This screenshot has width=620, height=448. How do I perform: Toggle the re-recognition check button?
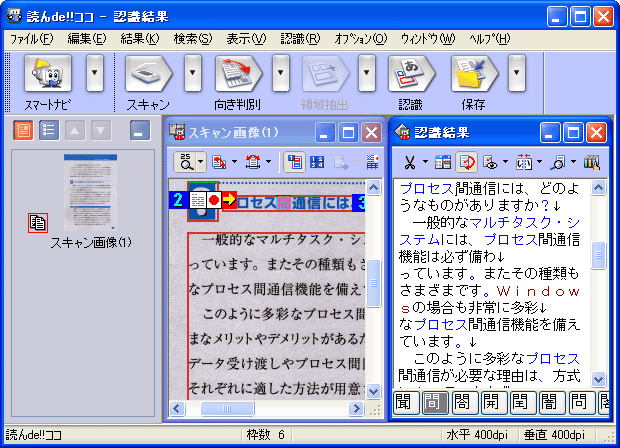466,162
